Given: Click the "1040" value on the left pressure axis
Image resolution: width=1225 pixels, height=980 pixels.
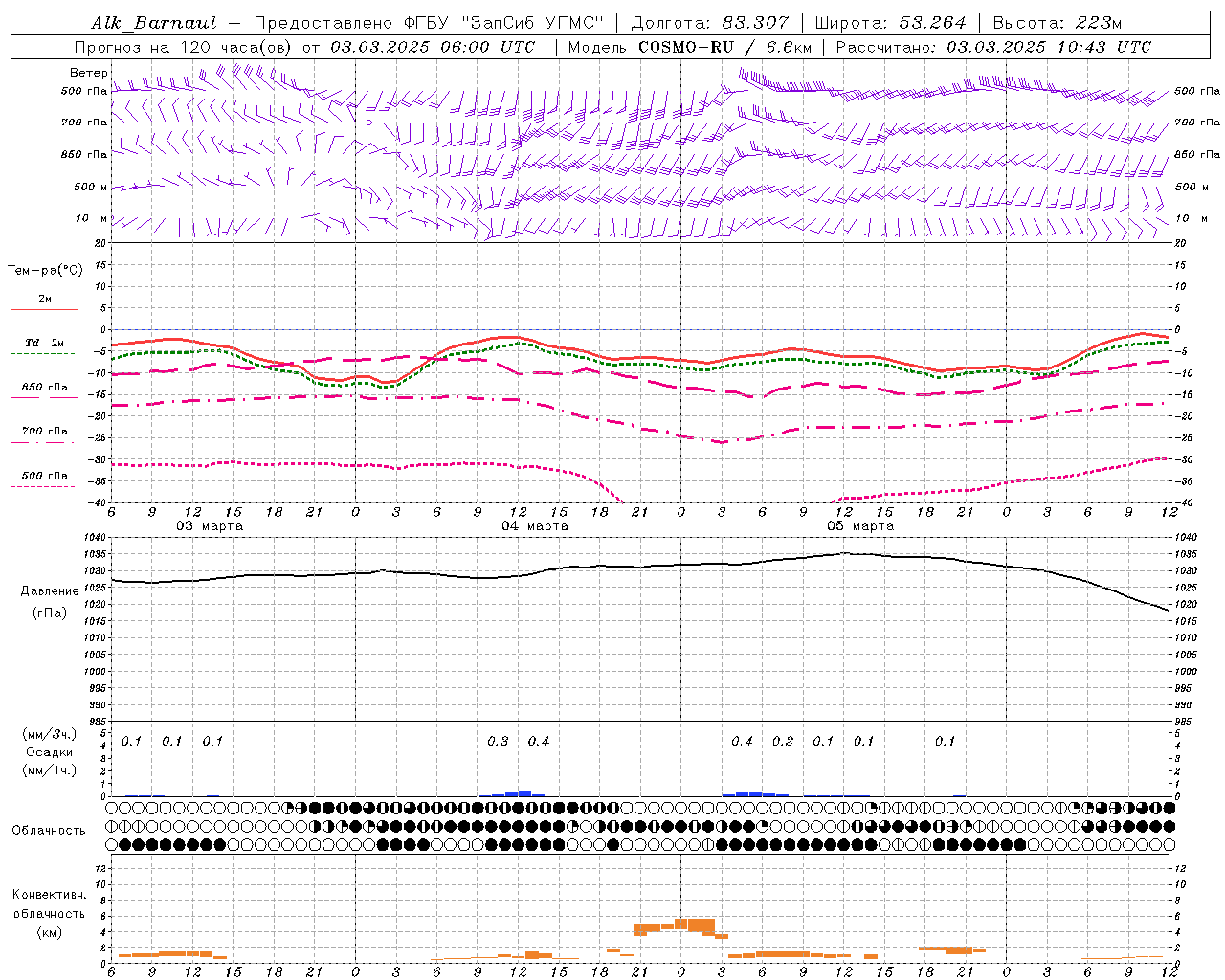Looking at the screenshot, I should pos(95,539).
